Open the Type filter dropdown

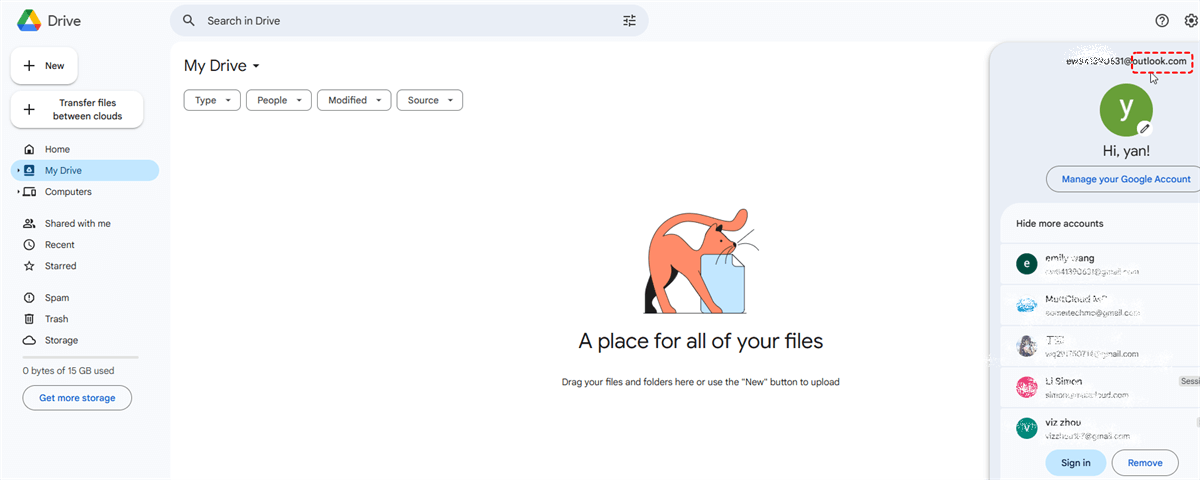[212, 100]
